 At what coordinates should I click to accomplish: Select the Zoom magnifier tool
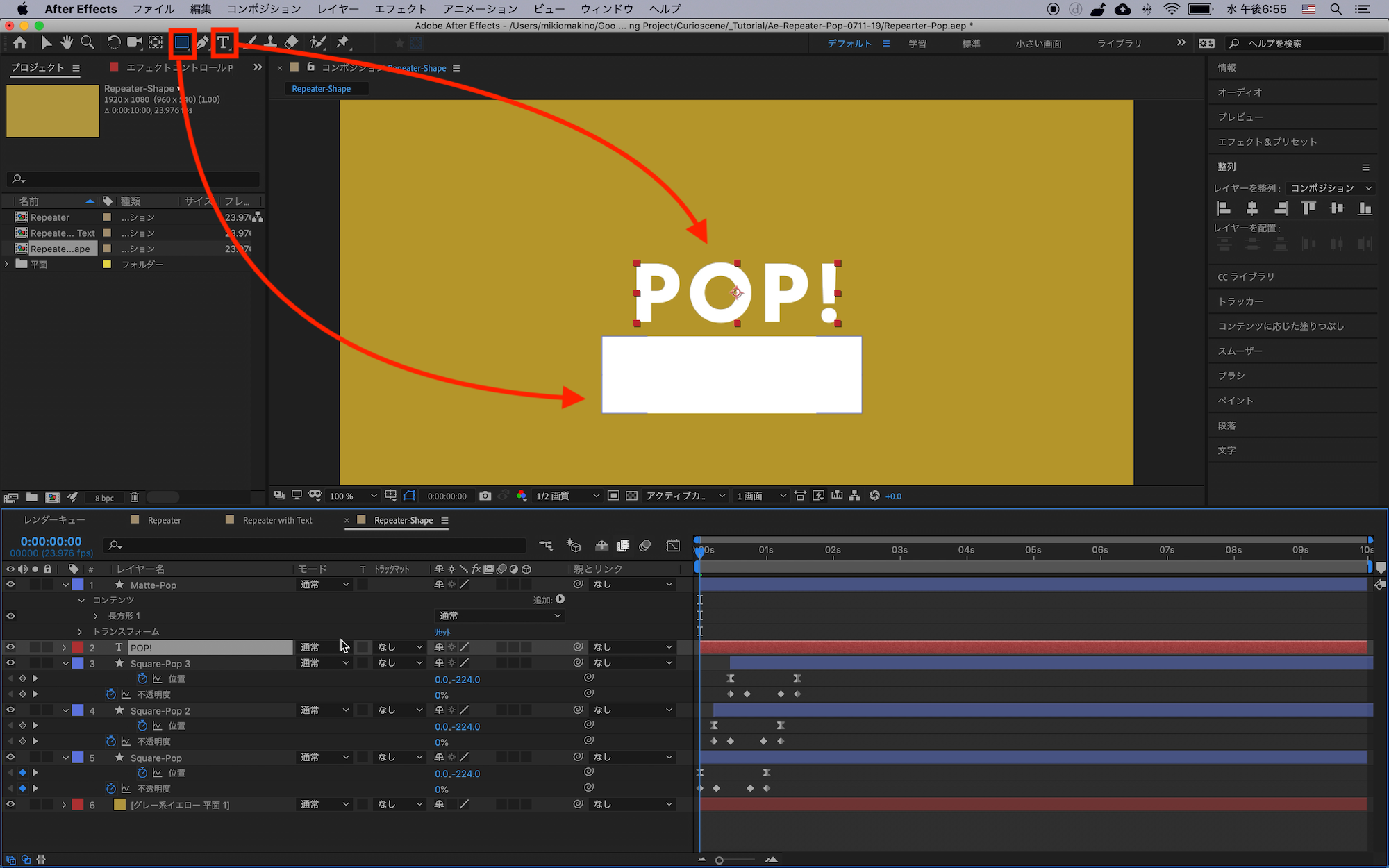(88, 42)
